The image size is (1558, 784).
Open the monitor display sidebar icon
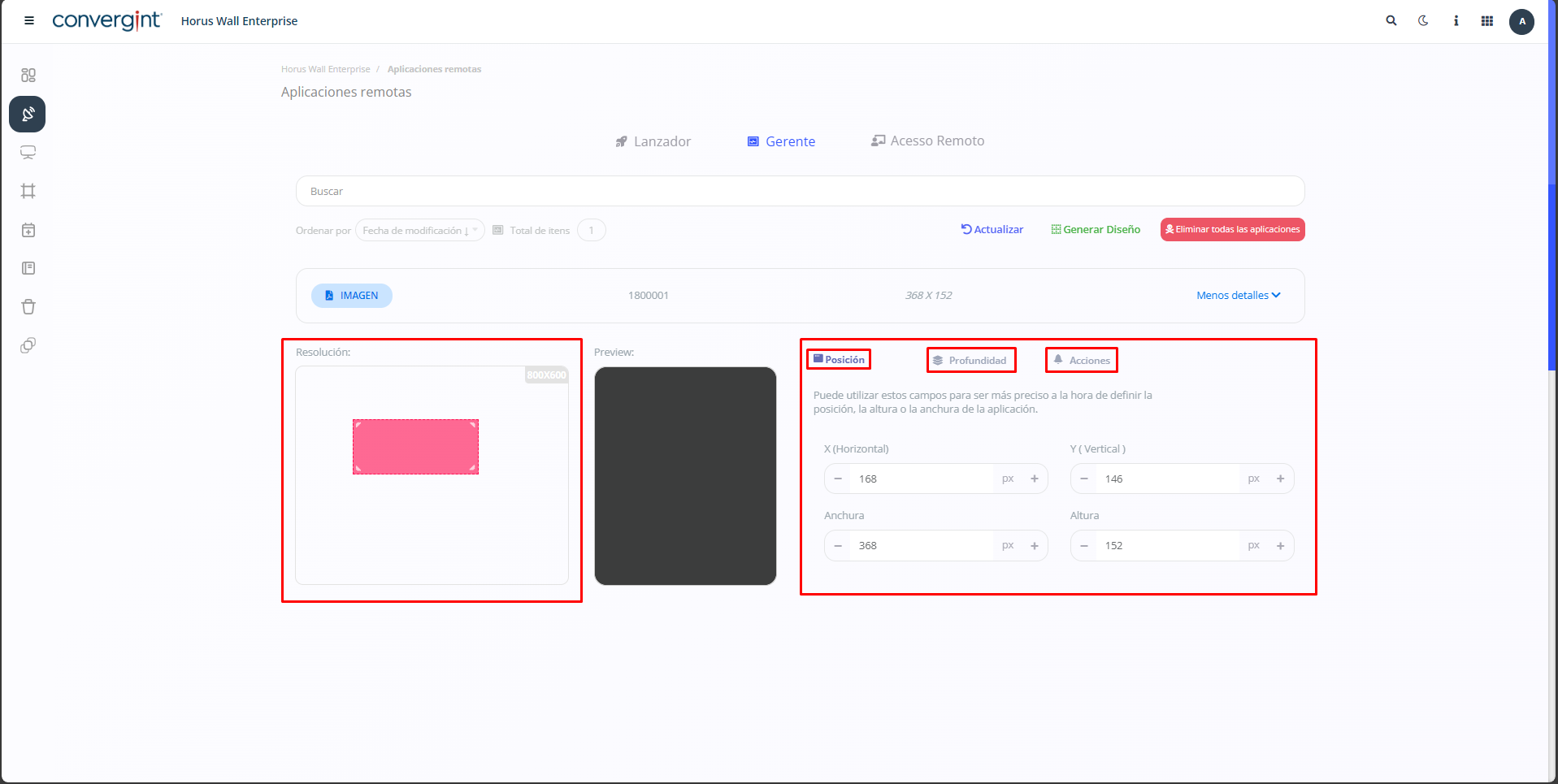click(28, 153)
